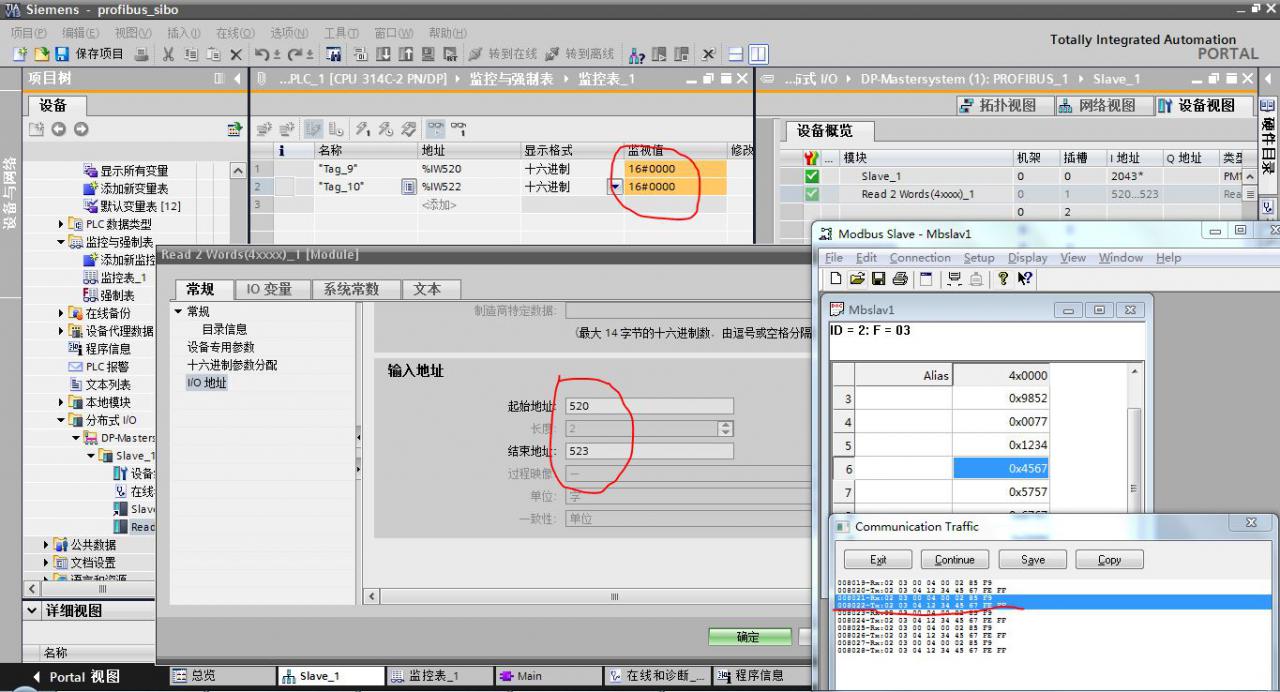1280x692 pixels.
Task: Click Continue button in Communication Traffic
Action: [x=955, y=560]
